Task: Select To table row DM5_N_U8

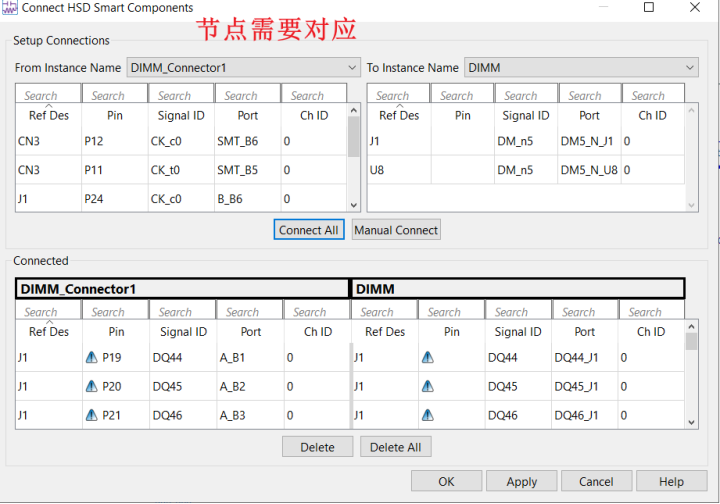Action: pos(526,170)
